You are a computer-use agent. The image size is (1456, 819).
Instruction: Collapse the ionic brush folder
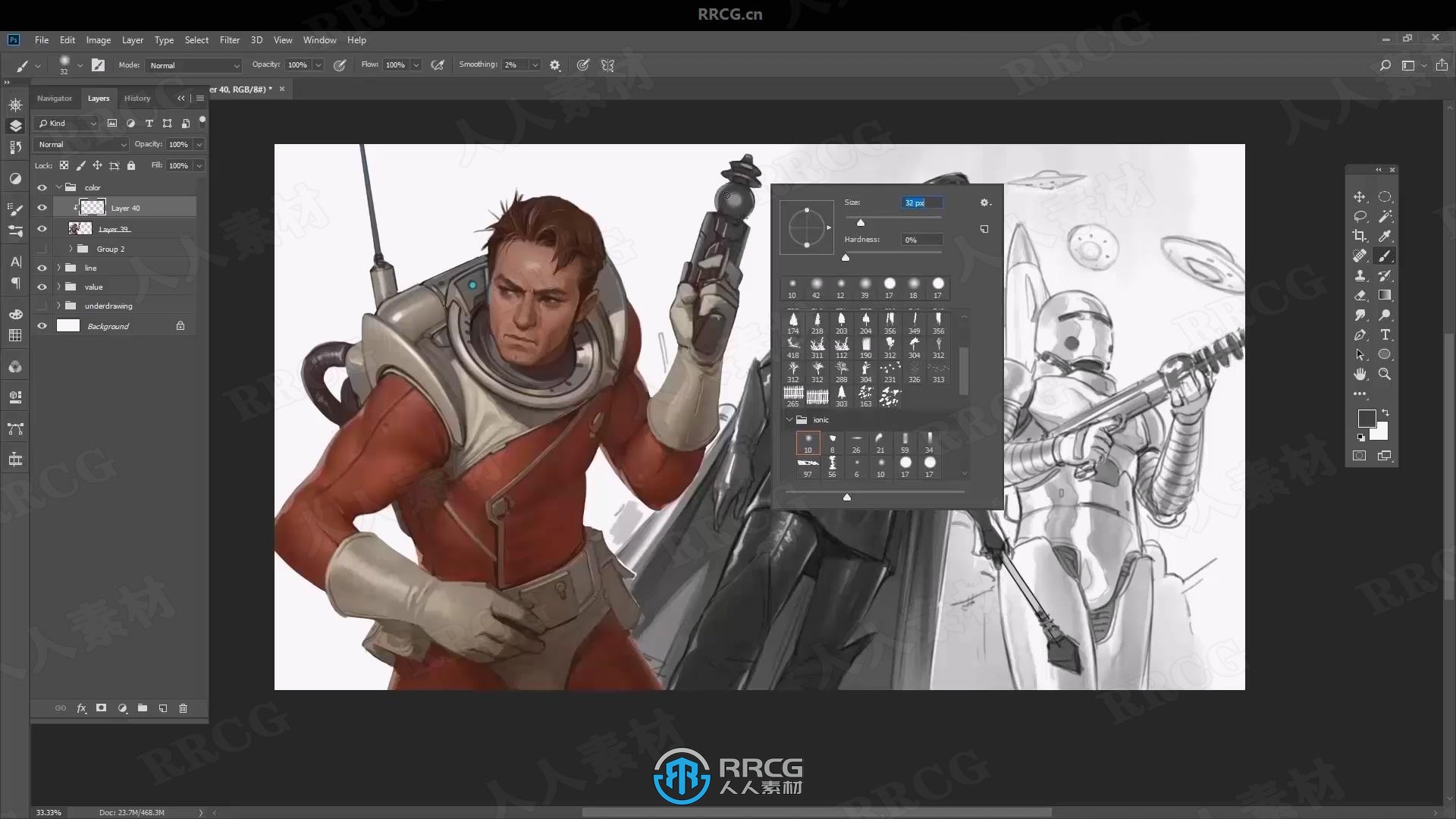[789, 419]
